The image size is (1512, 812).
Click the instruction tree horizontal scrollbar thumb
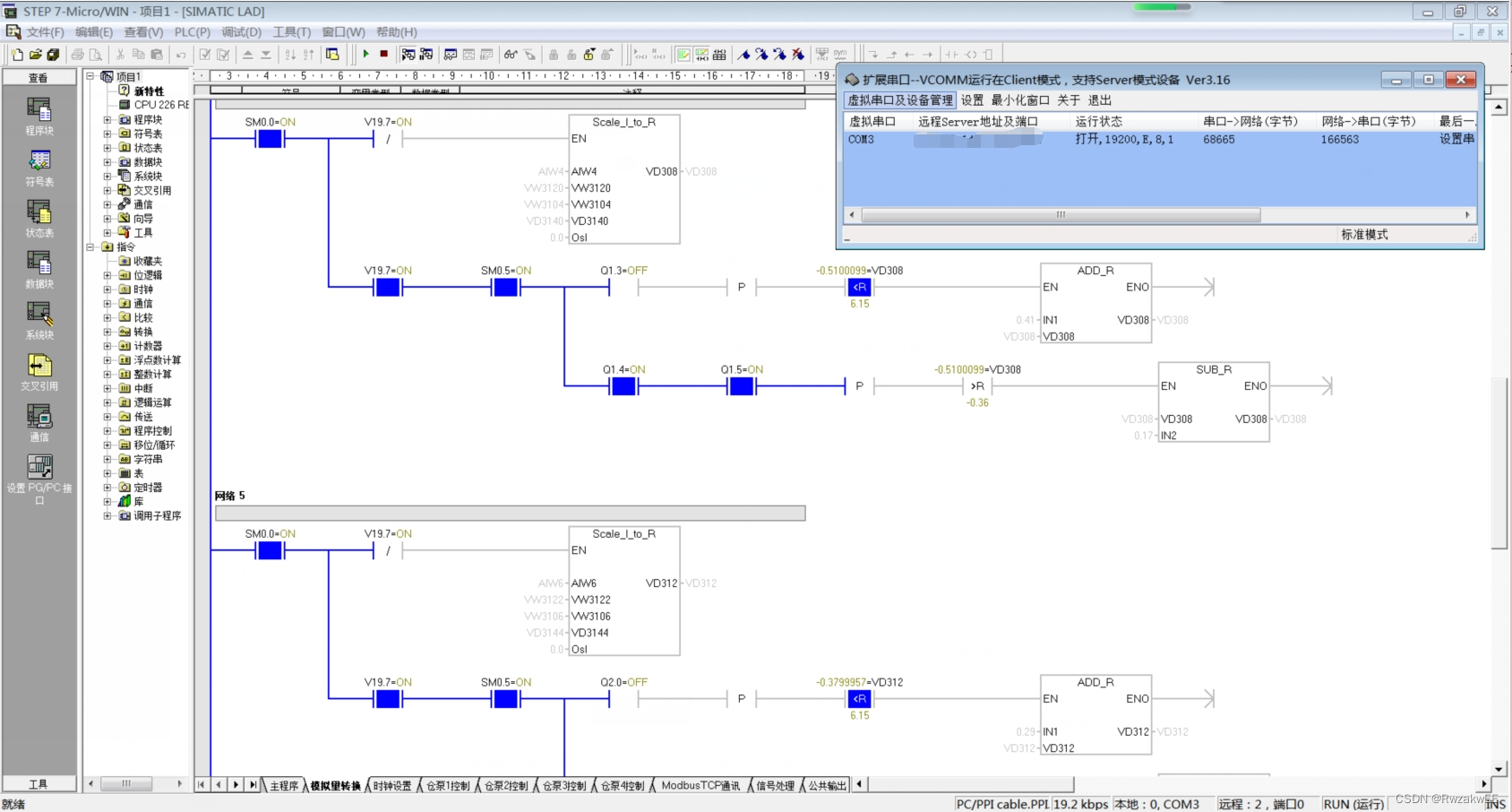point(126,784)
